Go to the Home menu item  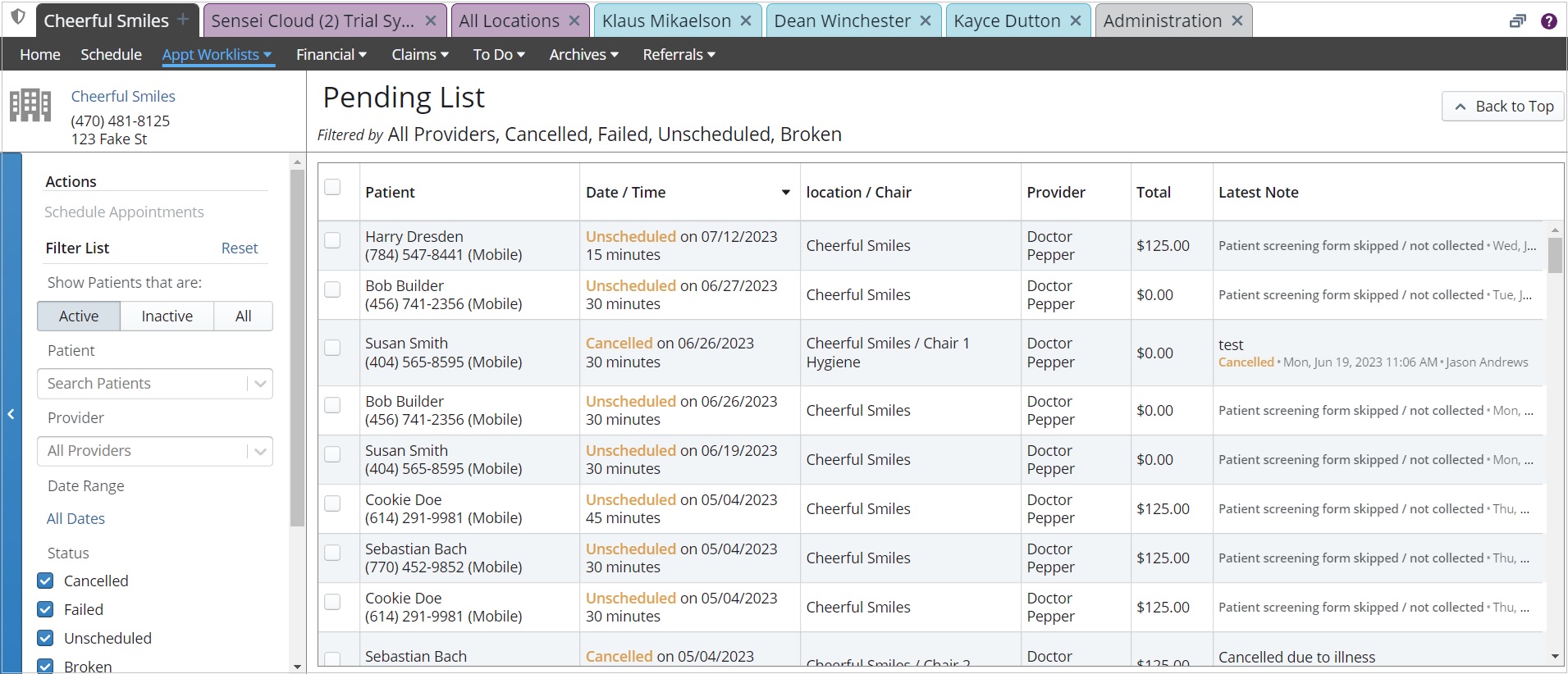[x=40, y=54]
